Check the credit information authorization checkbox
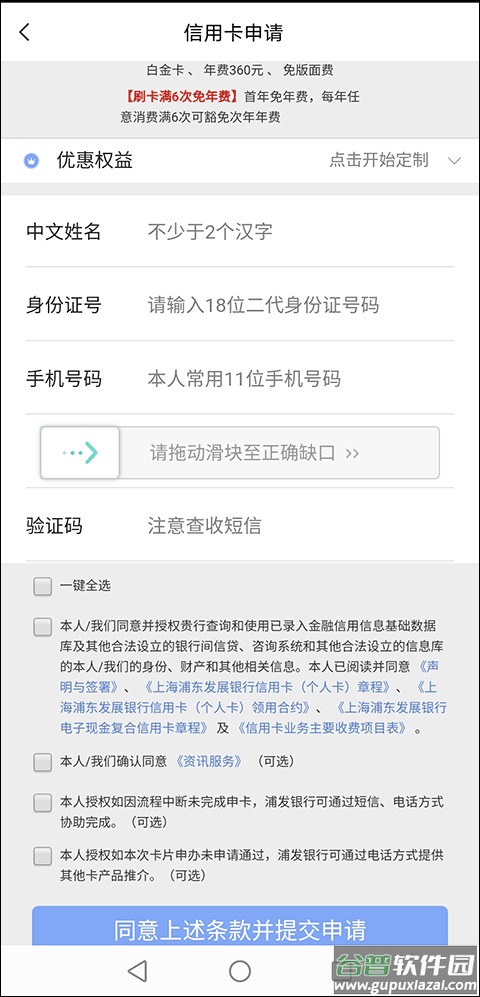The height and width of the screenshot is (997, 480). pyautogui.click(x=43, y=627)
